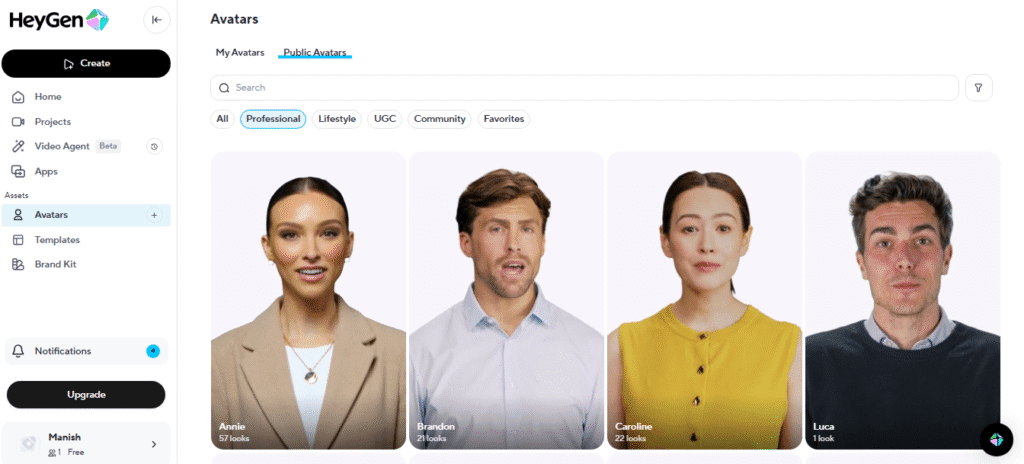Go to Home in the sidebar

click(x=47, y=97)
